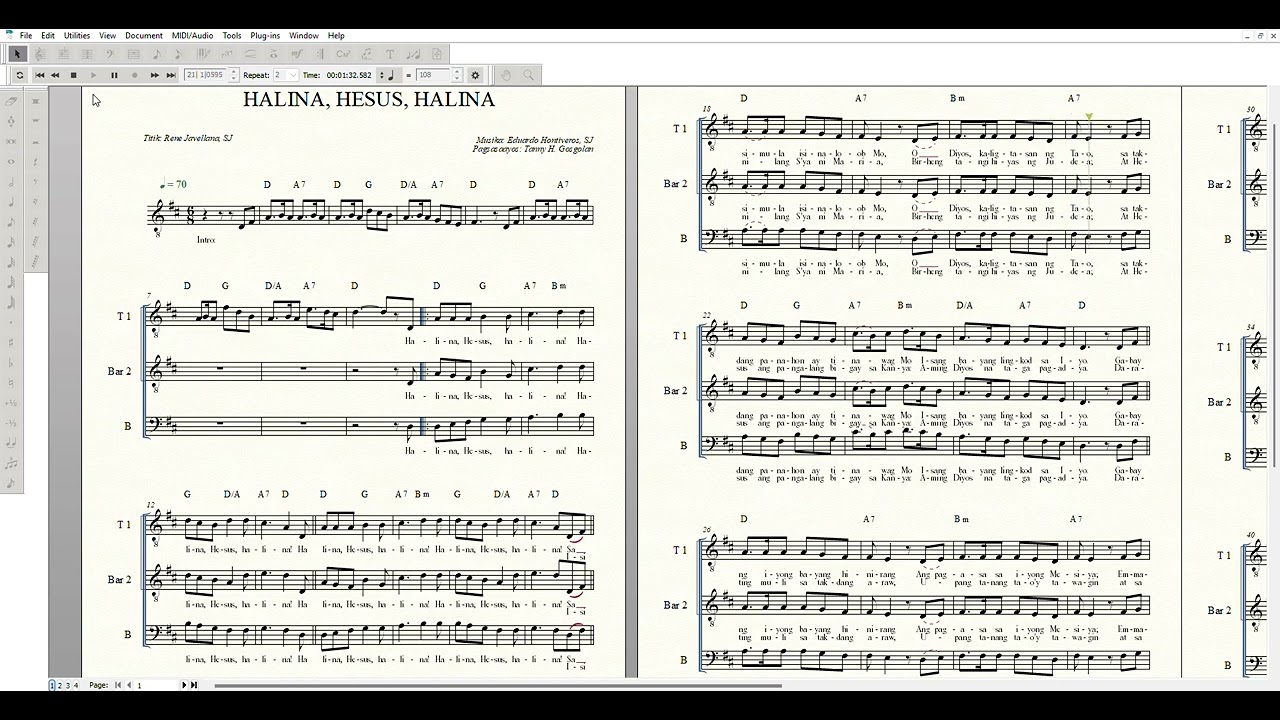The image size is (1280, 720).
Task: Select the augmentation dot tool
Action: click(x=10, y=322)
